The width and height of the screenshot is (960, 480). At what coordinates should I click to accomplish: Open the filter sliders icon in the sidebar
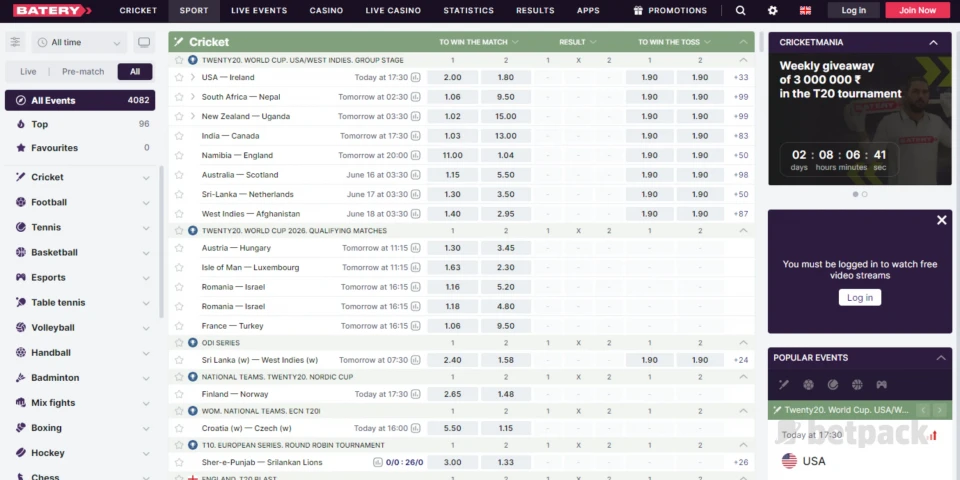[15, 43]
